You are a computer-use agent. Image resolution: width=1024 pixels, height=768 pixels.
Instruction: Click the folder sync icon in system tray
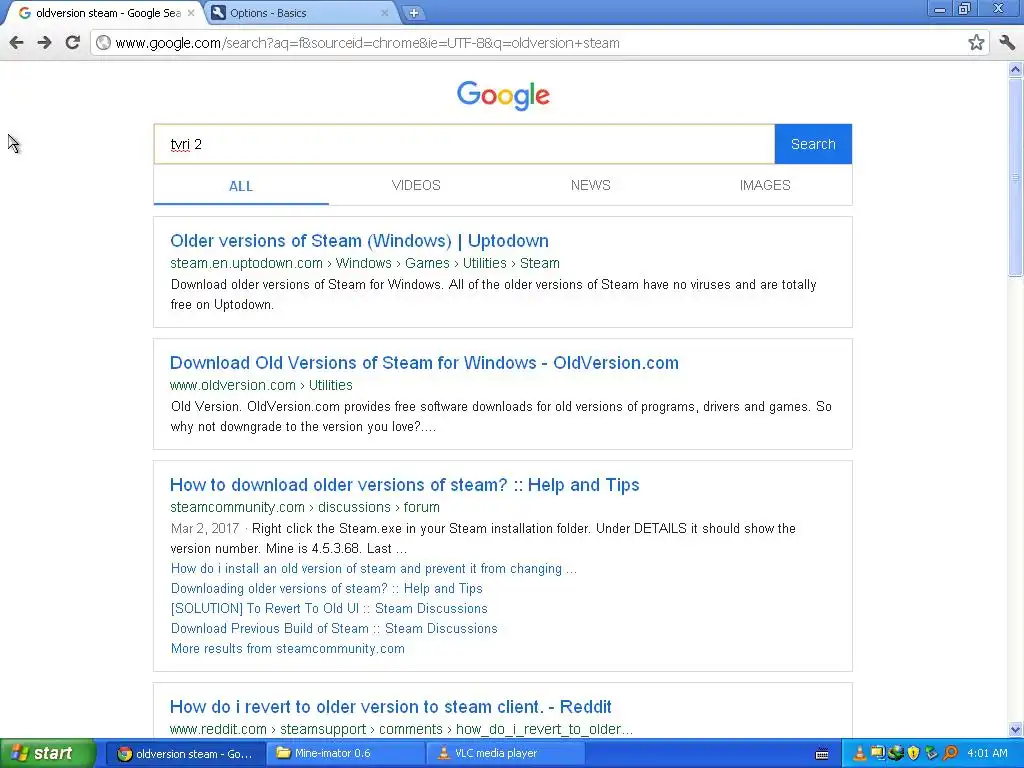coord(878,754)
